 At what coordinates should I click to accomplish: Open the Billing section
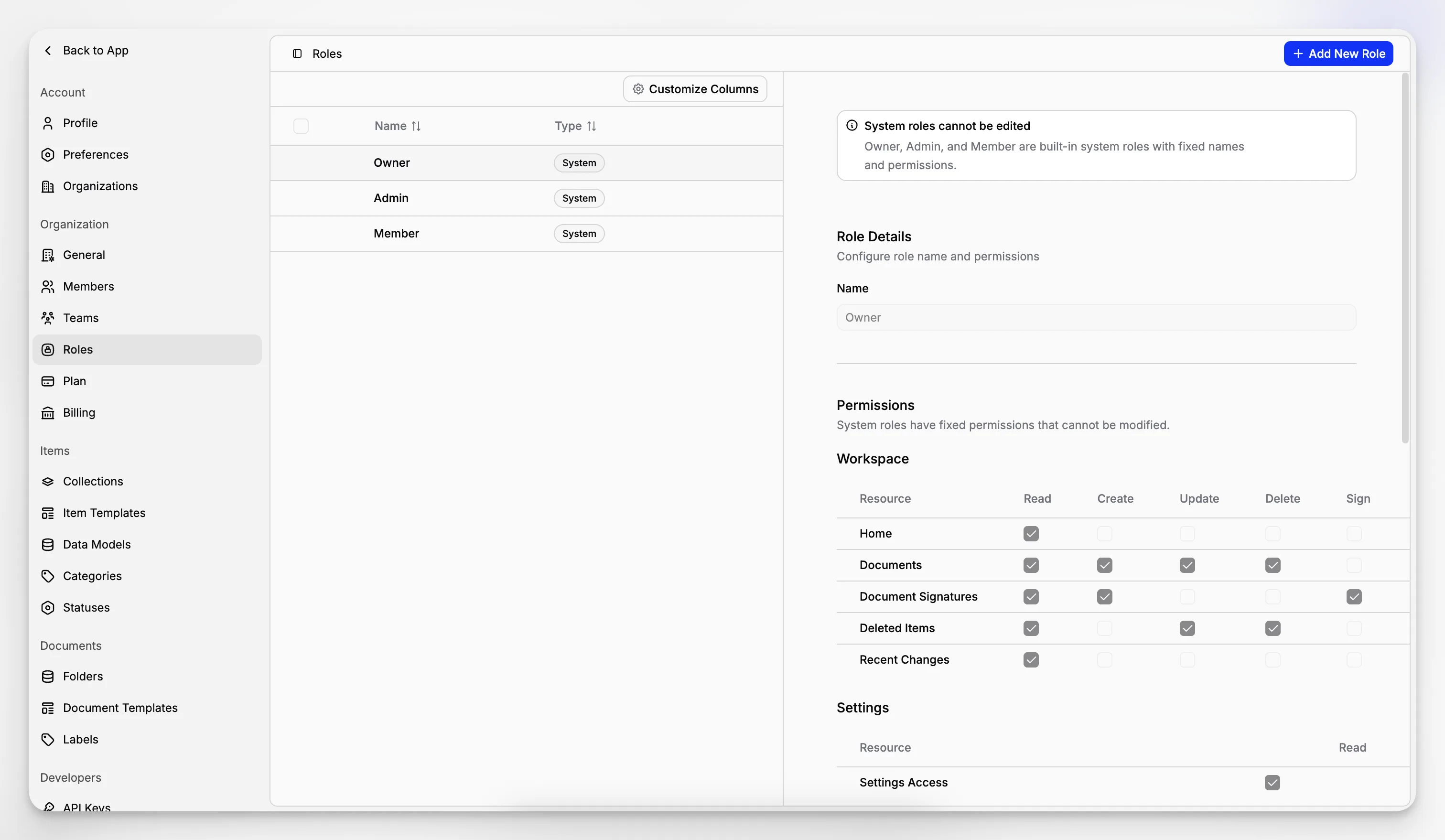pyautogui.click(x=147, y=413)
